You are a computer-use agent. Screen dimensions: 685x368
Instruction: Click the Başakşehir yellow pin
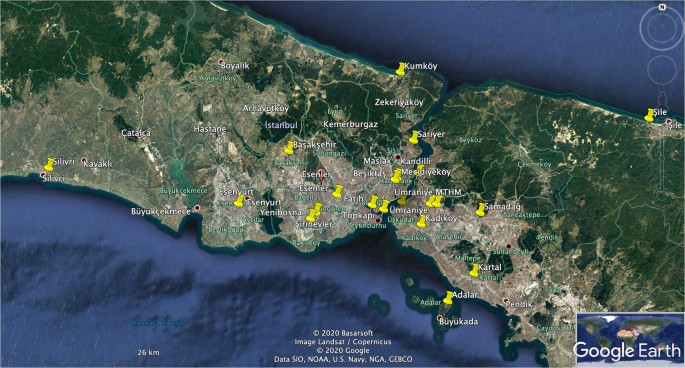coord(289,148)
